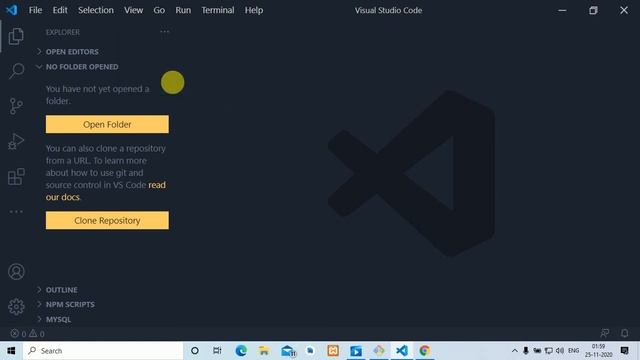Open the Source Control view icon
The width and height of the screenshot is (640, 360).
pos(16,106)
